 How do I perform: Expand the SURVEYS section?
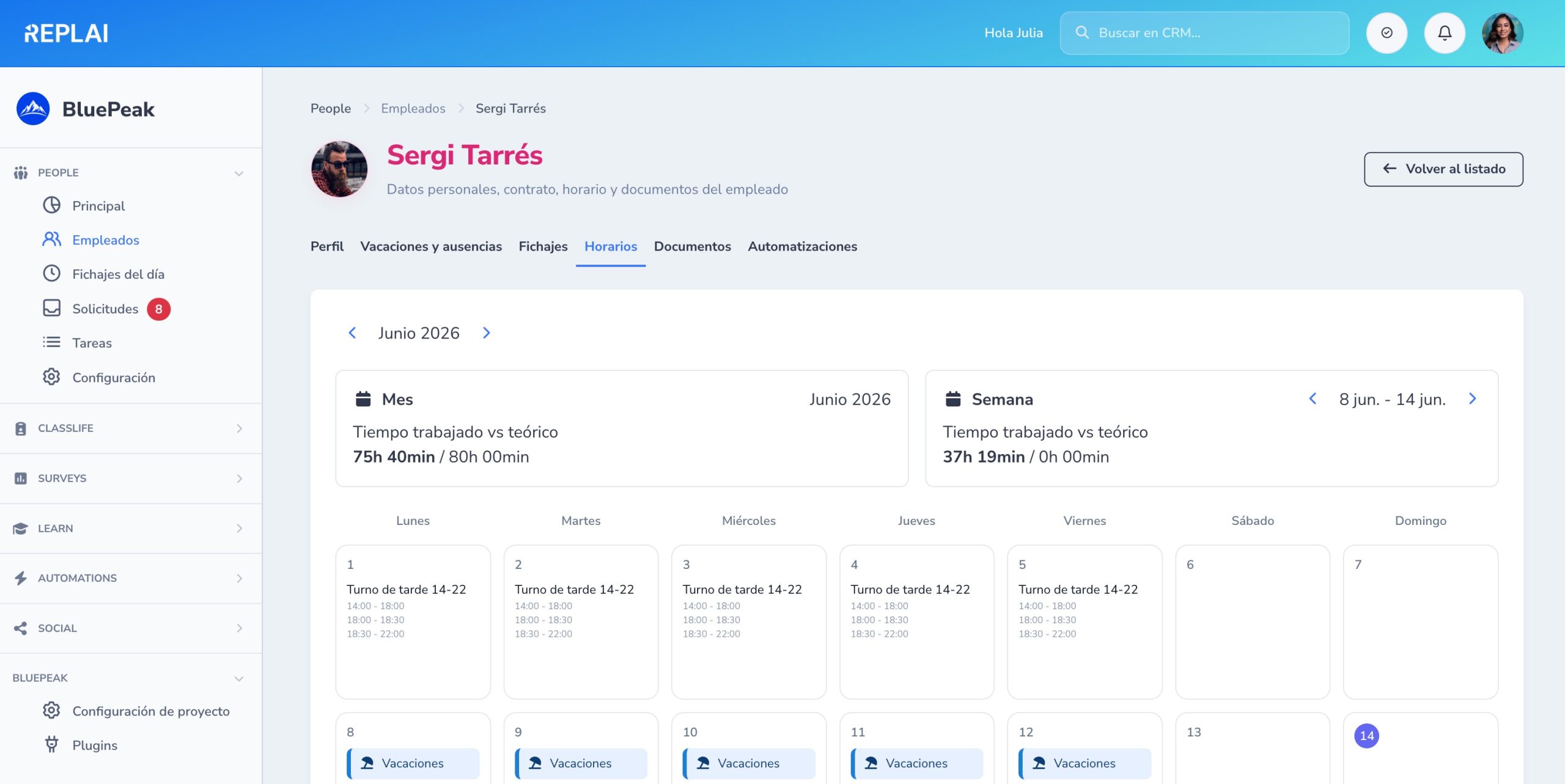point(239,478)
